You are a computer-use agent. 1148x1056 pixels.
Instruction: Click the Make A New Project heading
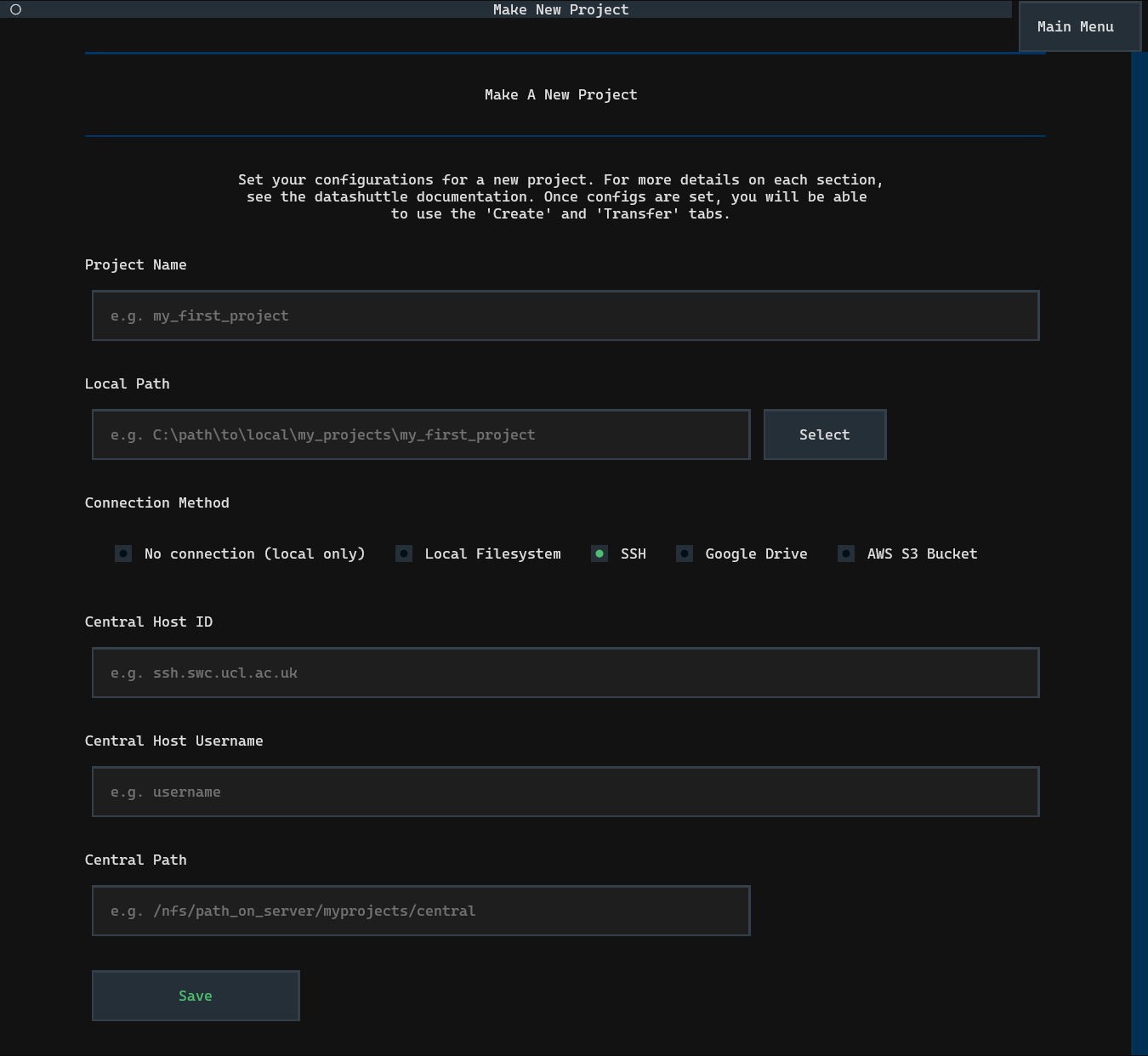click(x=560, y=94)
